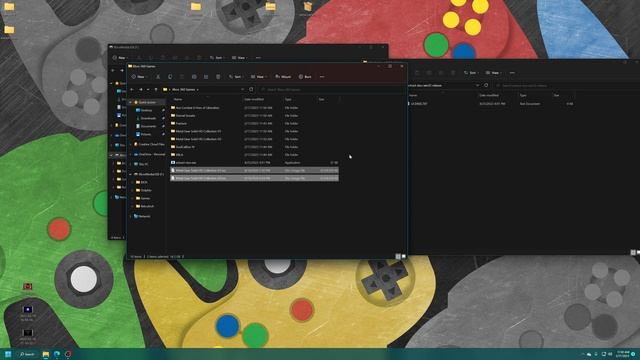Click View button in back XboxMedia window
This screenshot has height=360, width=640.
[240, 58]
